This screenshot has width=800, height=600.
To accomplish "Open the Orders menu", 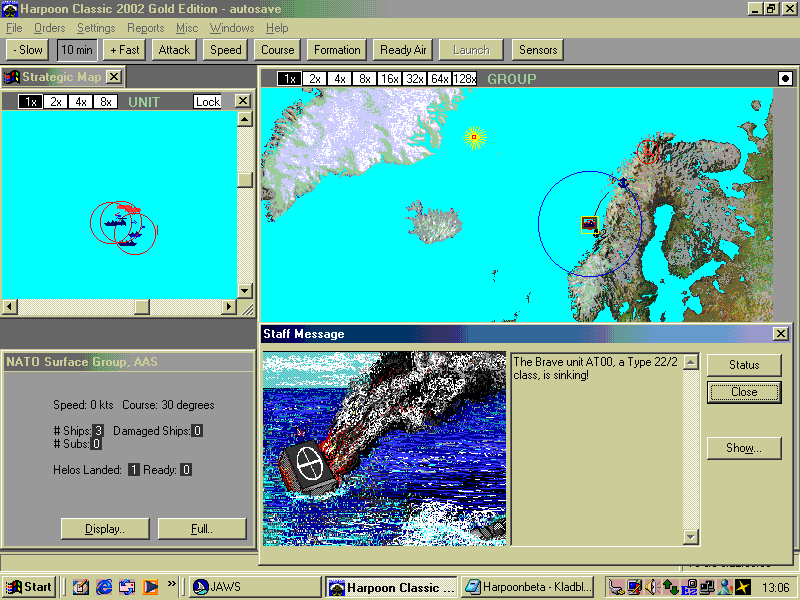I will click(49, 28).
